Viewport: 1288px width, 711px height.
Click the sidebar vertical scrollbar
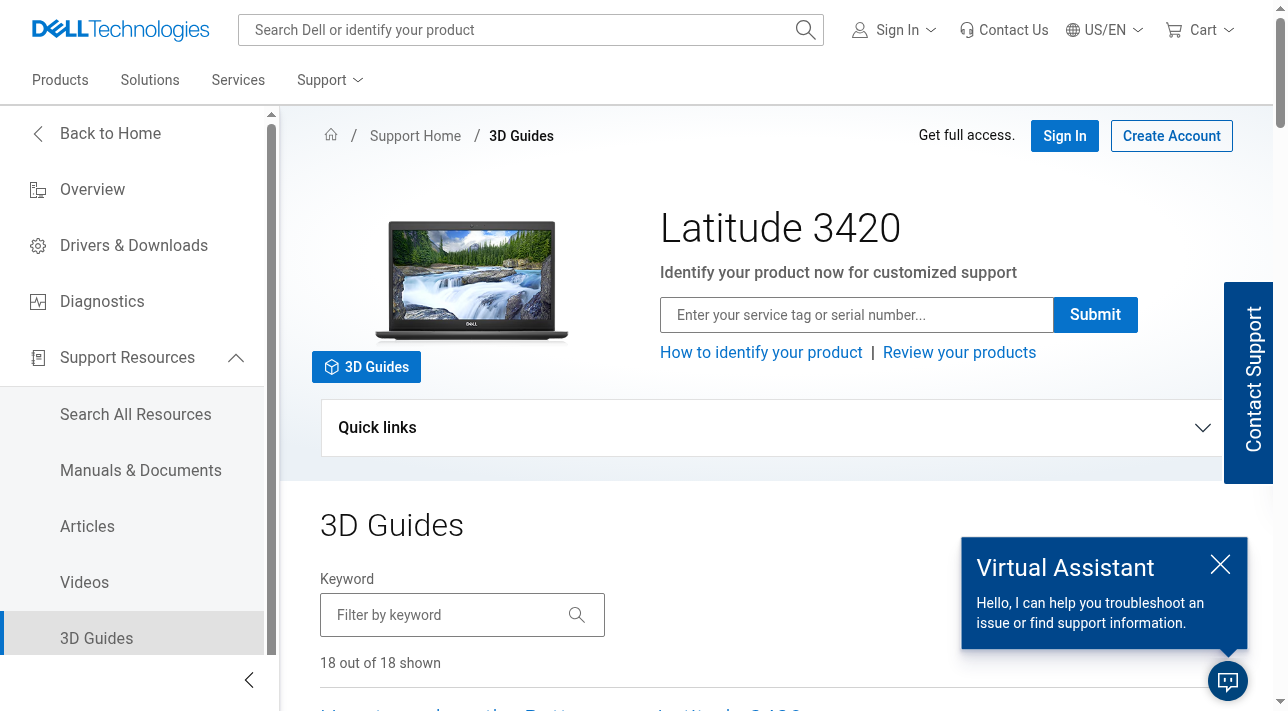coord(271,388)
